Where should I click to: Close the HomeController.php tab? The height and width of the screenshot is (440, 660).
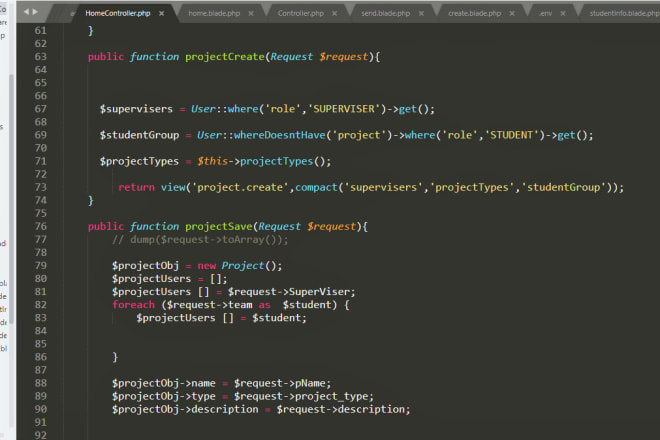click(x=162, y=13)
